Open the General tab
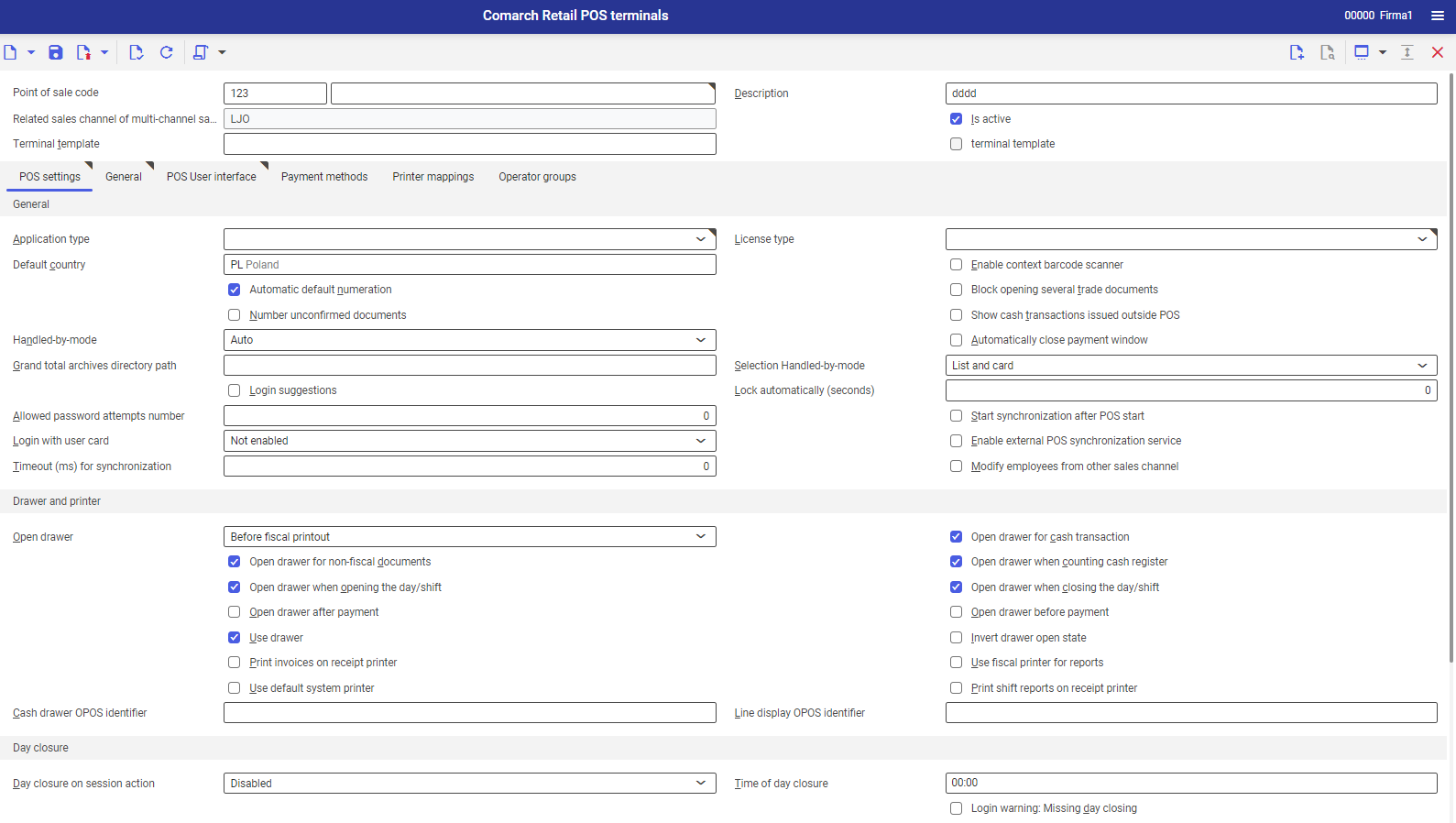This screenshot has height=823, width=1456. 124,177
